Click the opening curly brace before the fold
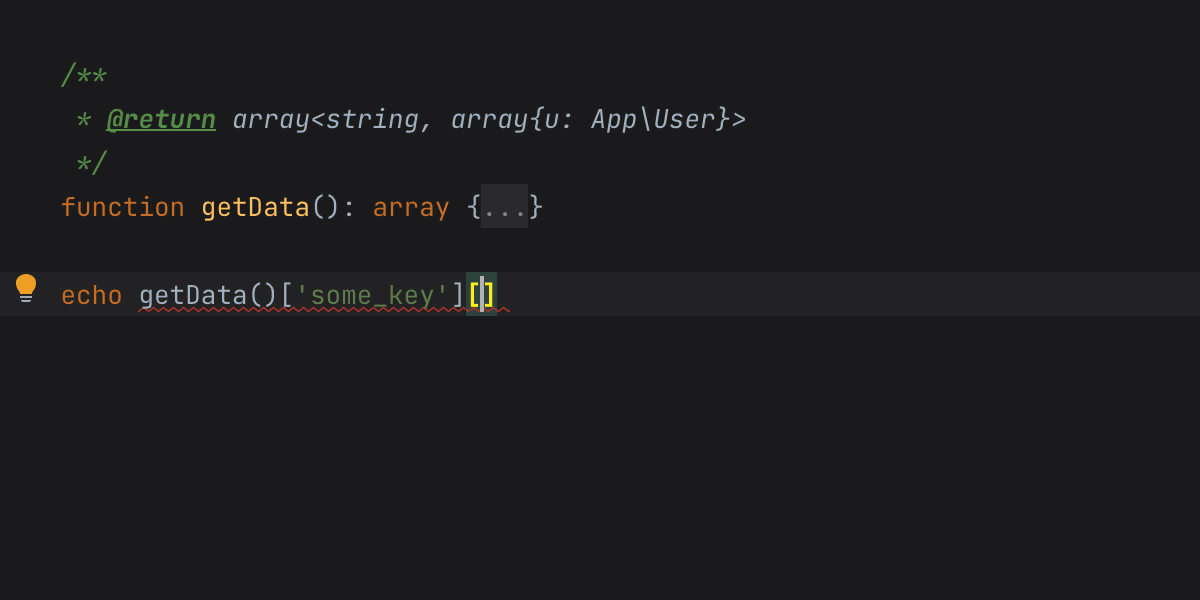The image size is (1200, 600). [x=473, y=208]
